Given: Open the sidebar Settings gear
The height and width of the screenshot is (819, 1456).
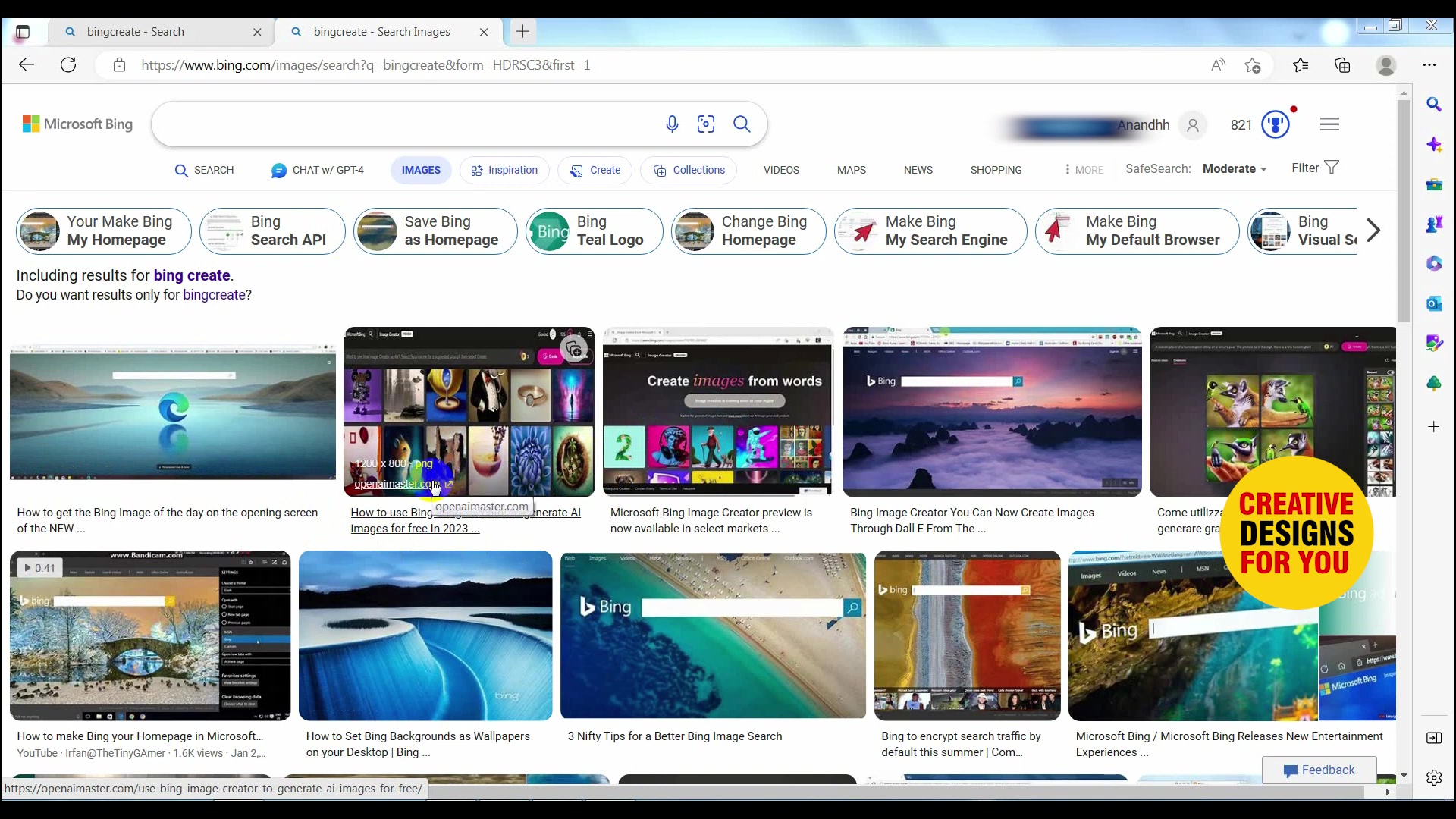Looking at the screenshot, I should pos(1434,777).
